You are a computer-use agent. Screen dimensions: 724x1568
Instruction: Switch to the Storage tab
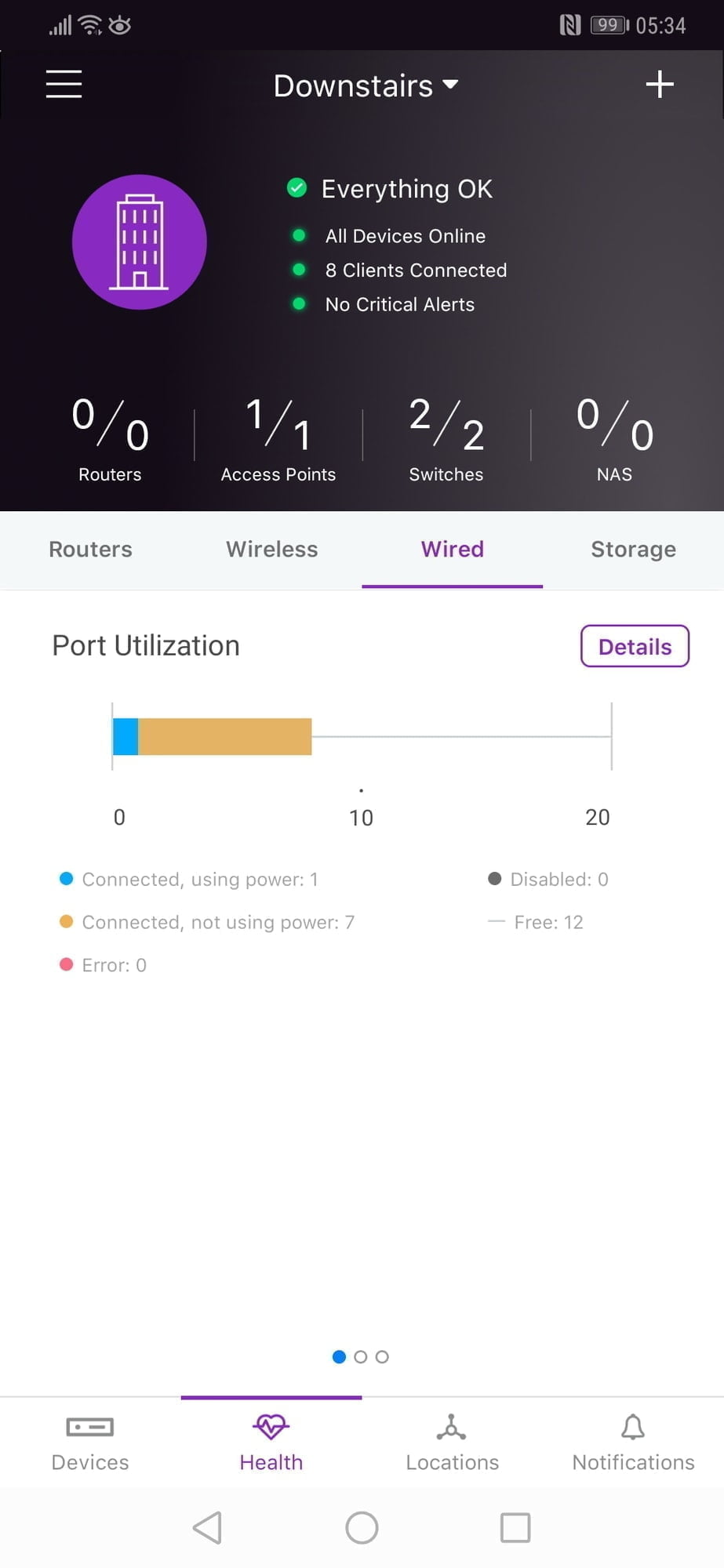tap(633, 550)
